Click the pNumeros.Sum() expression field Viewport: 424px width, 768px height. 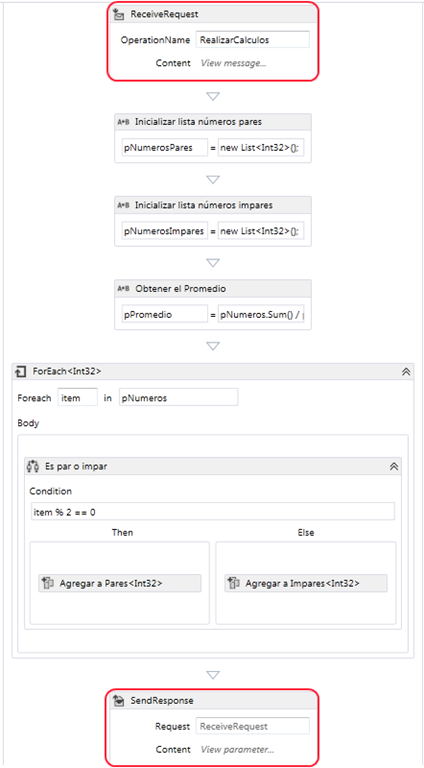[x=261, y=315]
